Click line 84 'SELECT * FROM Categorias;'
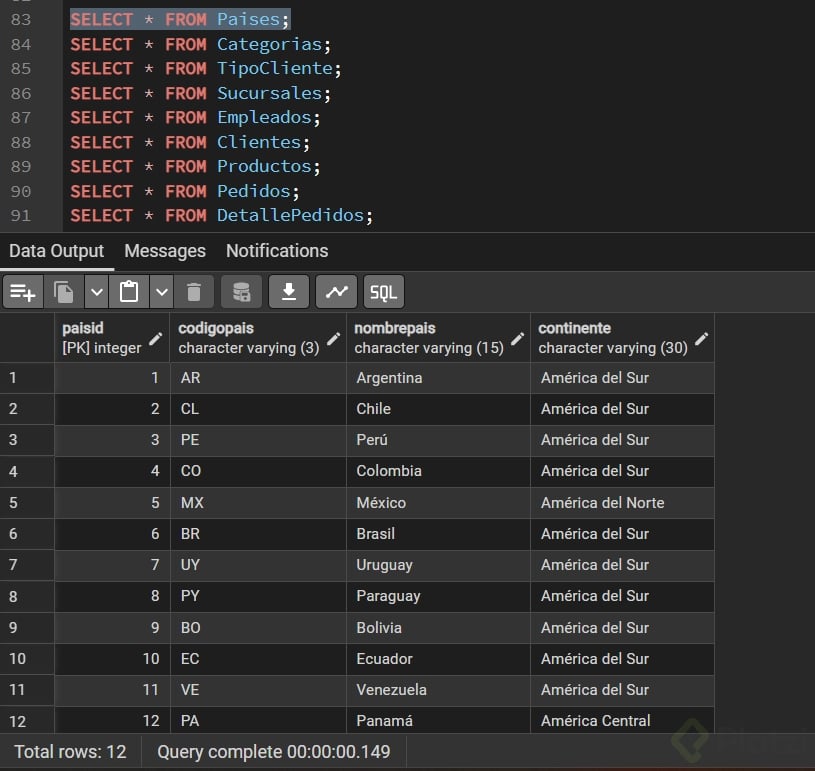Screen dimensions: 815x771 pyautogui.click(x=201, y=45)
